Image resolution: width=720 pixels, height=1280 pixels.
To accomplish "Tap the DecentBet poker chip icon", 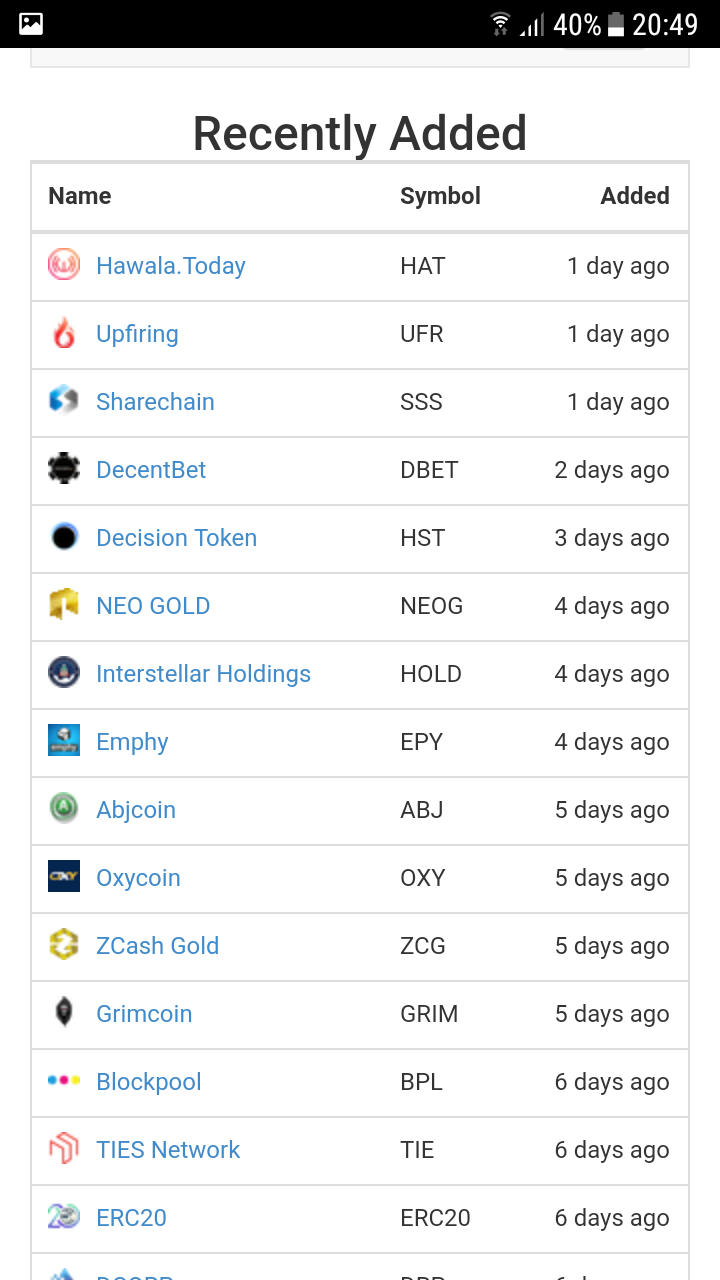I will [x=64, y=470].
